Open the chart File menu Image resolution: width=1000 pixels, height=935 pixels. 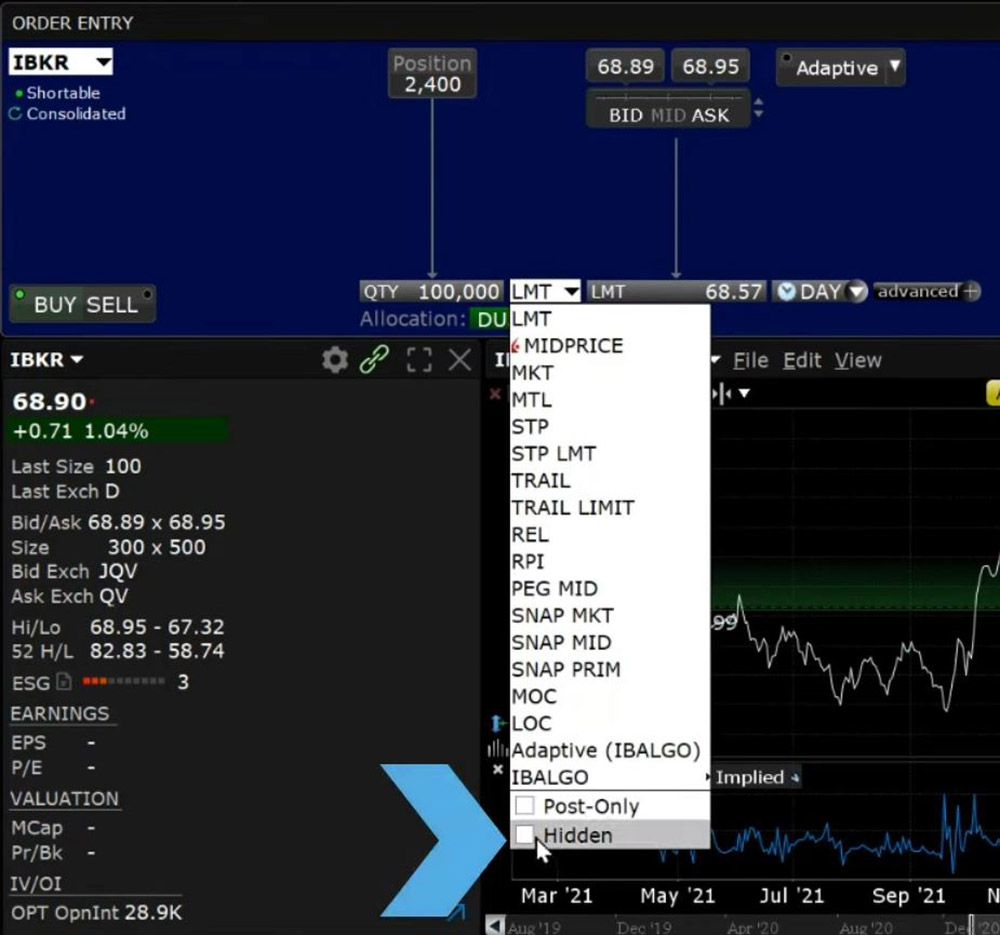coord(750,360)
